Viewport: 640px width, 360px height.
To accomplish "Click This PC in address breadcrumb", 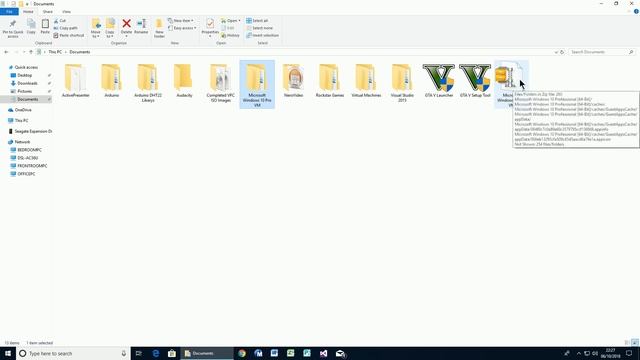I will (x=55, y=52).
